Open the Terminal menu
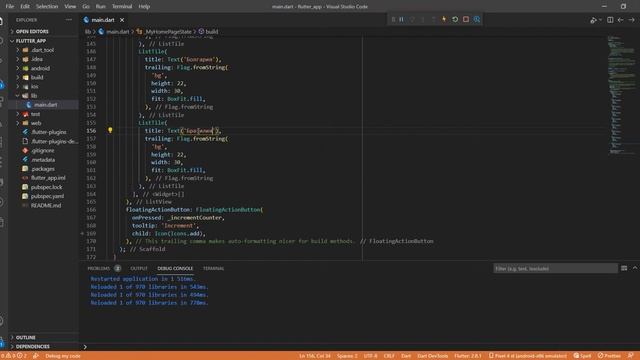 pyautogui.click(x=122, y=7)
